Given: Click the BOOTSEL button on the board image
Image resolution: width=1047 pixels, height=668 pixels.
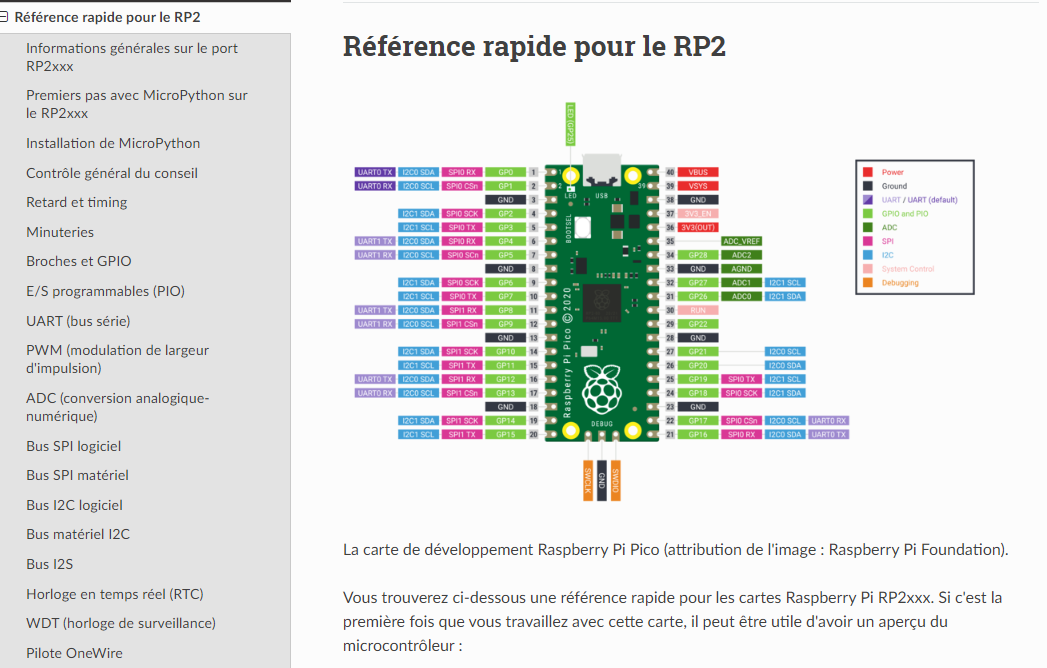Looking at the screenshot, I should [582, 228].
